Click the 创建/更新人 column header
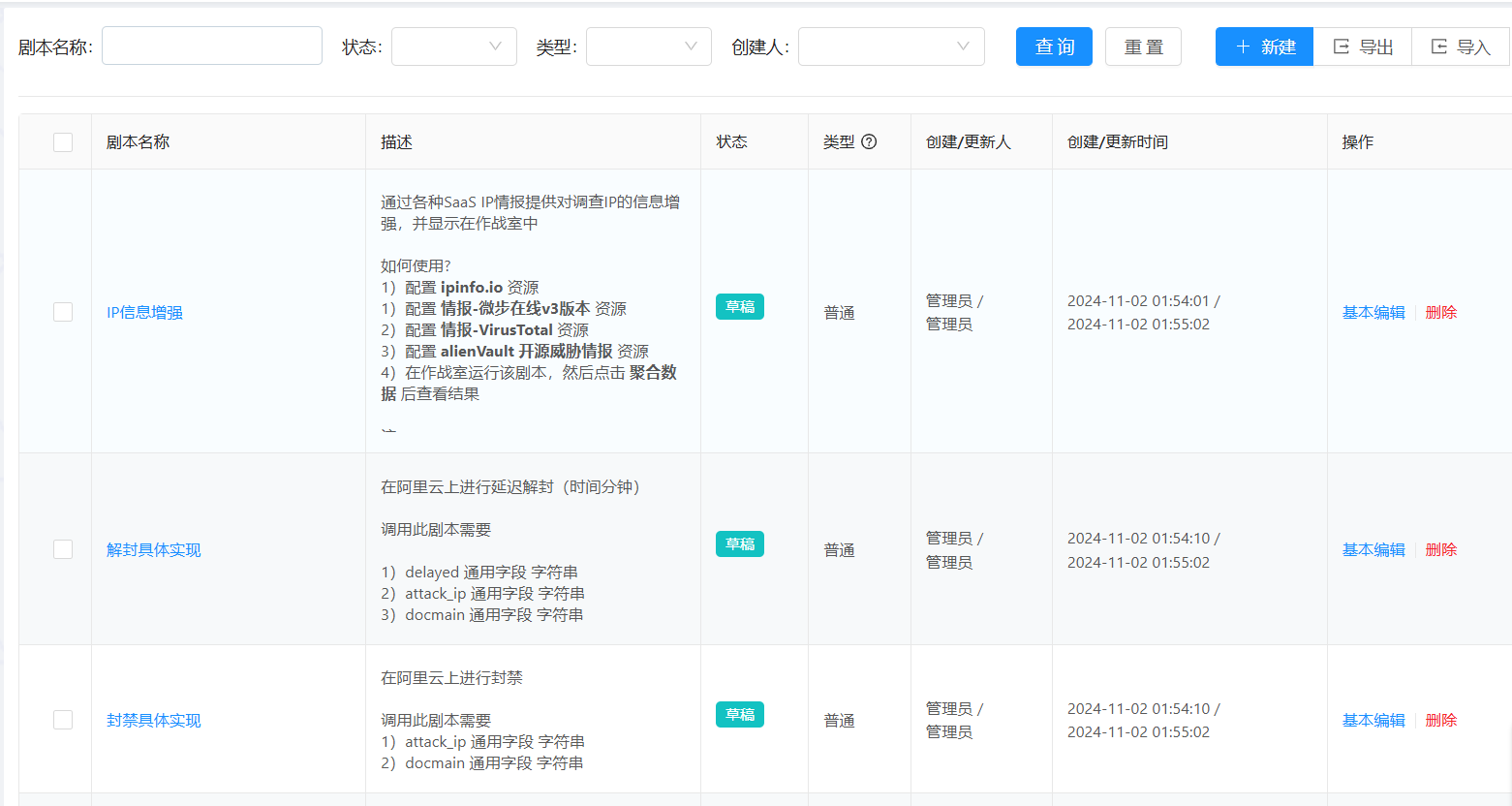Screen dimensions: 1512x806 pyautogui.click(x=968, y=141)
